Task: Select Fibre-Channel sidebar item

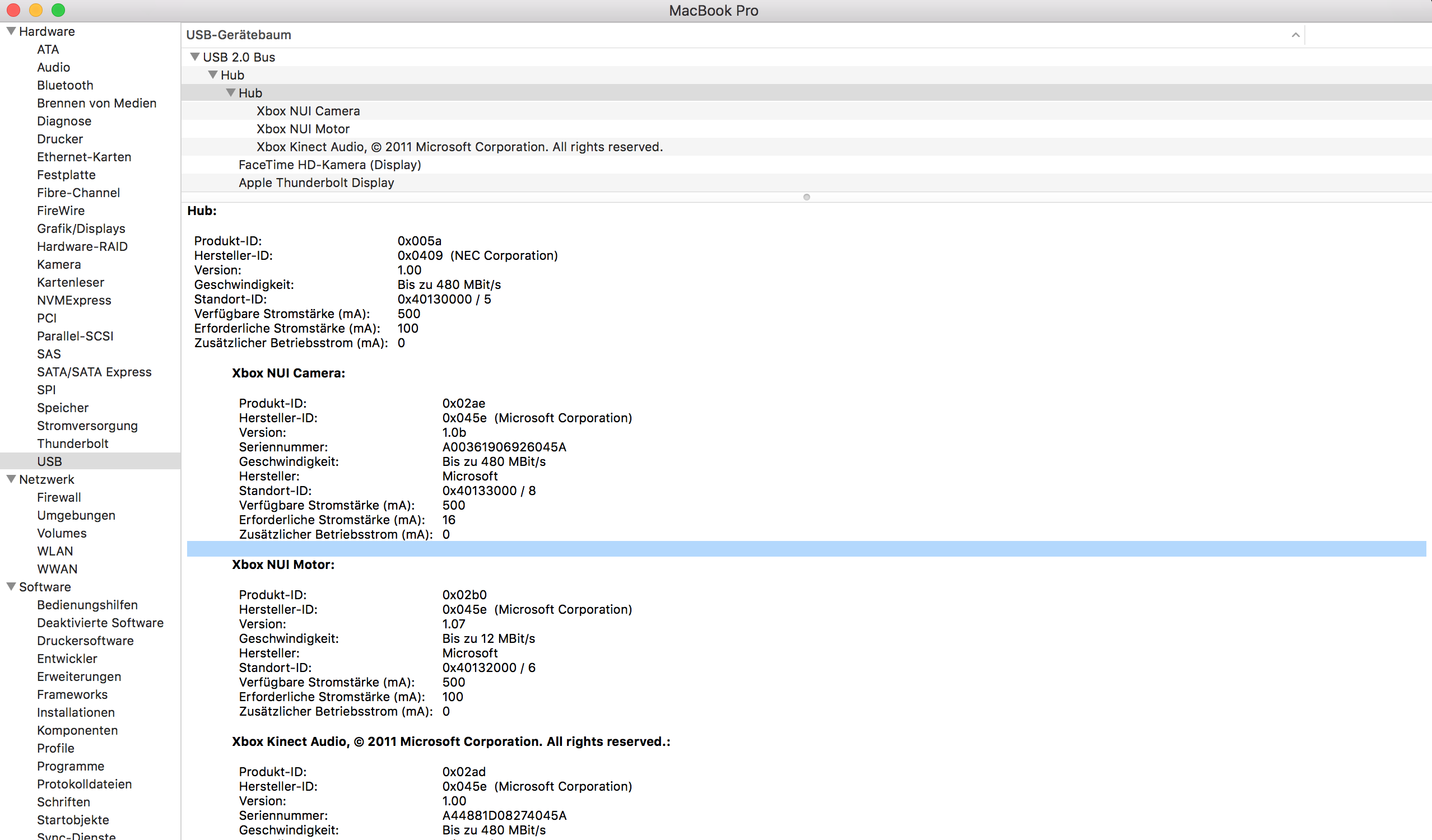Action: coord(78,193)
